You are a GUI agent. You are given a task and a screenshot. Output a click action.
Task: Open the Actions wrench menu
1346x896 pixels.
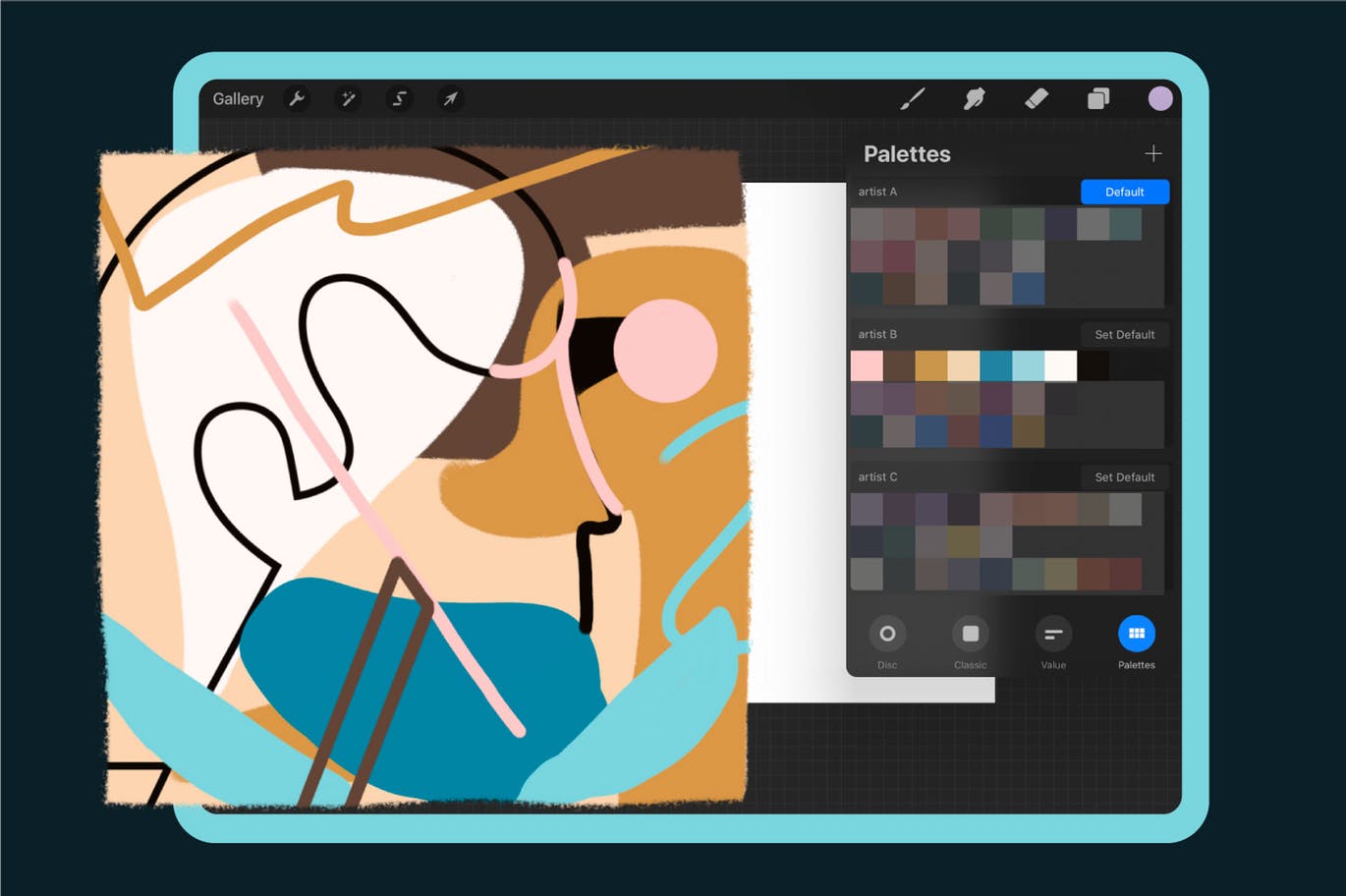pyautogui.click(x=297, y=98)
